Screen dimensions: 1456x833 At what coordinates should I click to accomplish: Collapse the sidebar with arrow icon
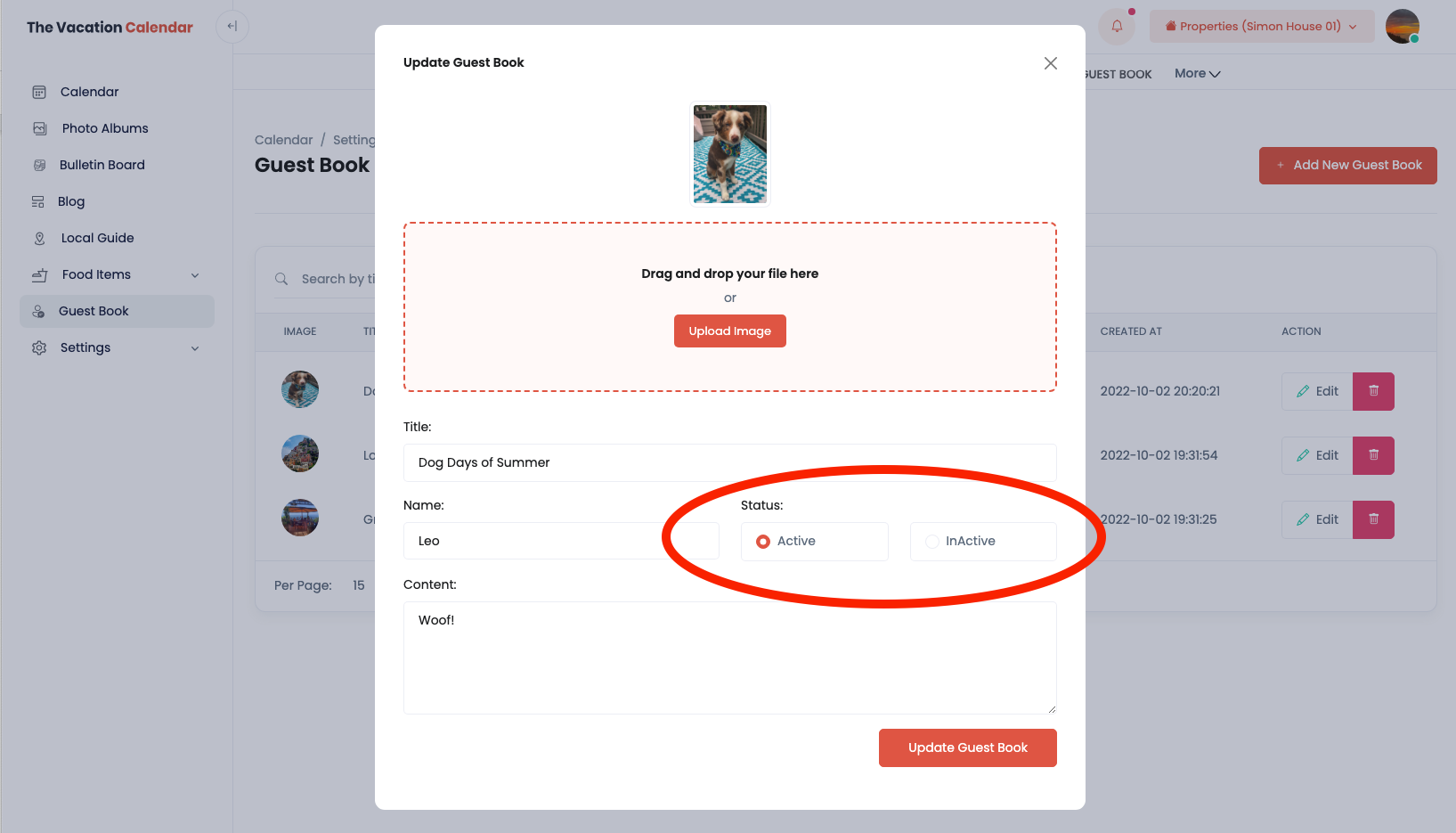[232, 27]
